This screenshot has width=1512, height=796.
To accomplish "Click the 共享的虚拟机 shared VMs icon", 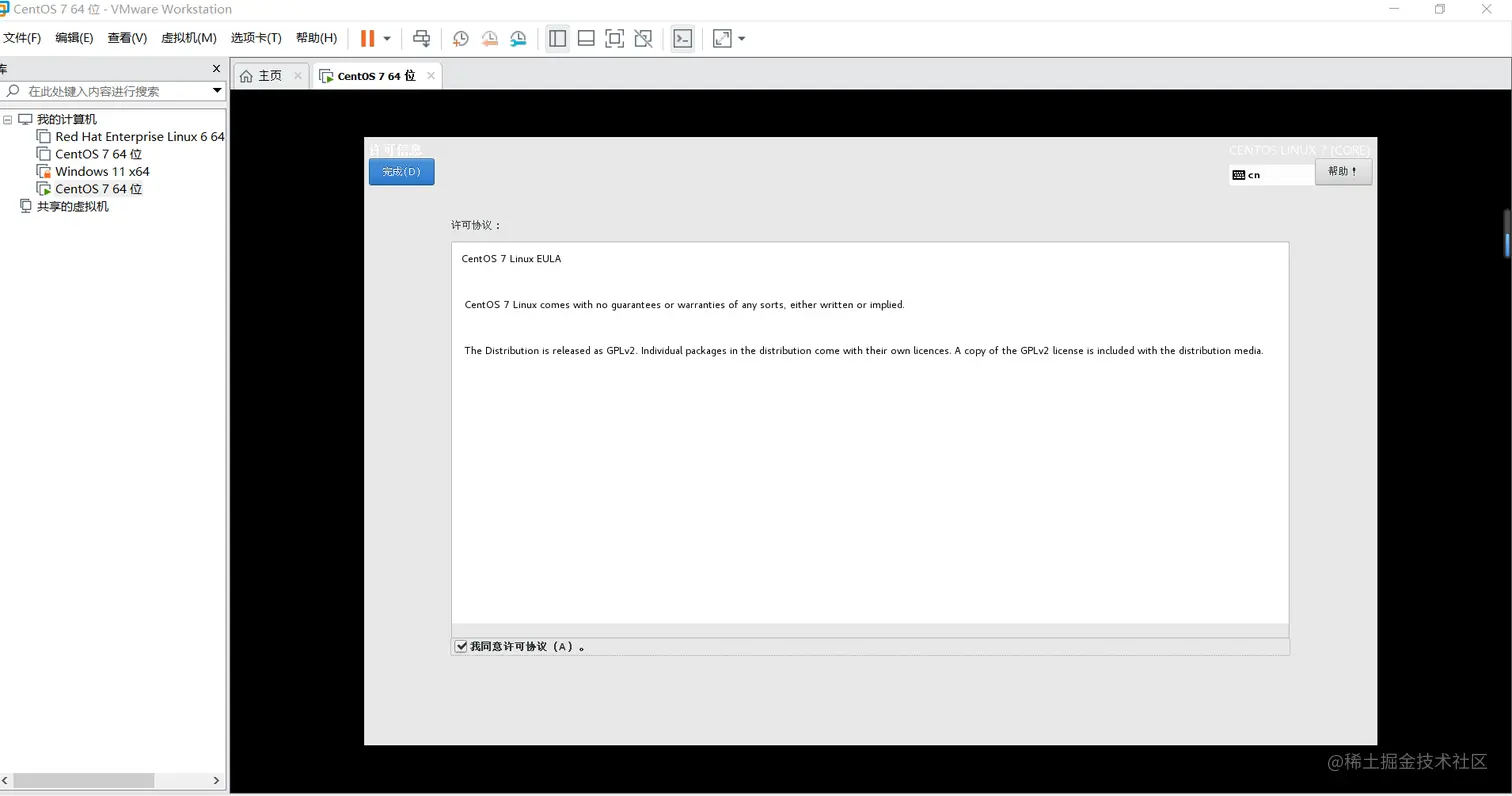I will pyautogui.click(x=25, y=206).
